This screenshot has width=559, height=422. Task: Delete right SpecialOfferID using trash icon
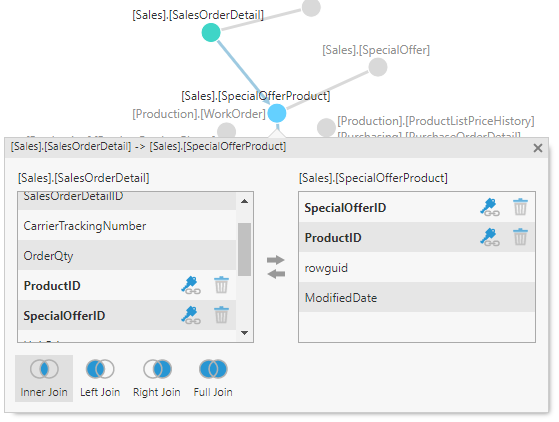[x=520, y=207]
